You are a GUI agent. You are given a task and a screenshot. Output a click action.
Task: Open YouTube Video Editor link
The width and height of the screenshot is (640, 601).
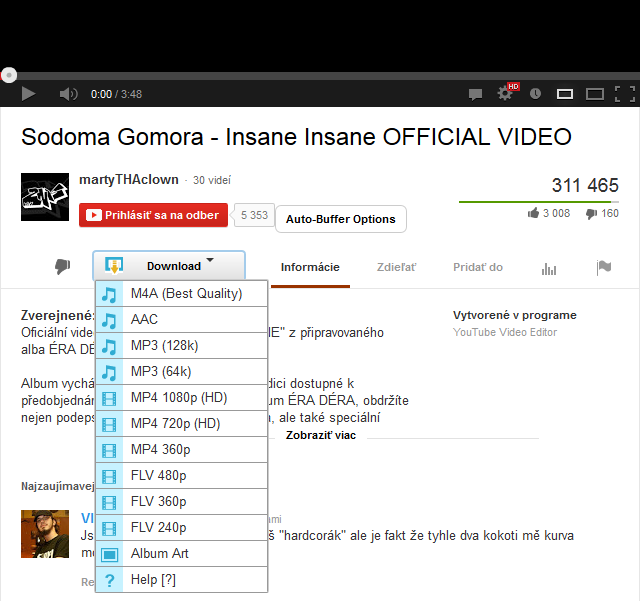click(505, 332)
